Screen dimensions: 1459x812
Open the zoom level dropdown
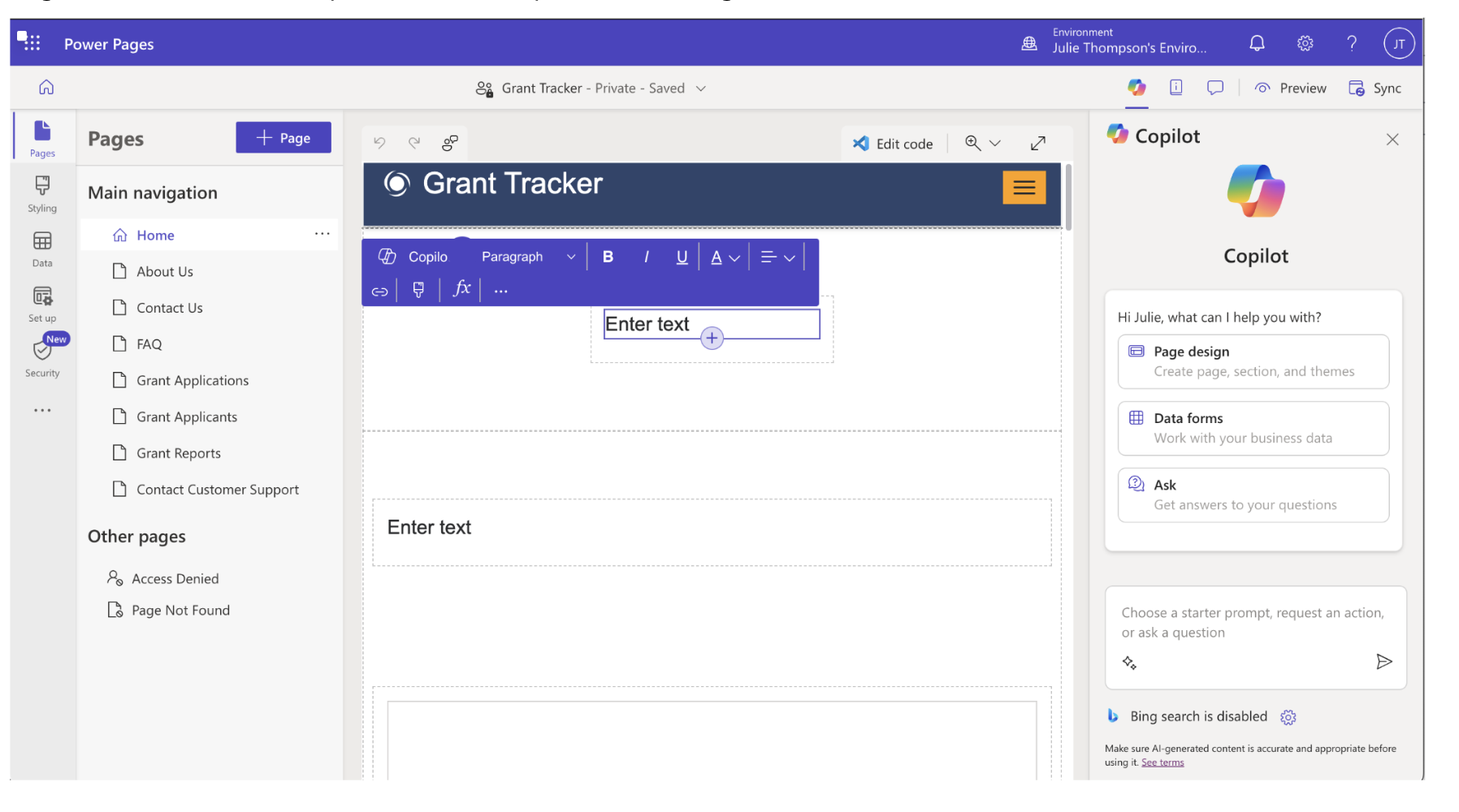coord(983,144)
